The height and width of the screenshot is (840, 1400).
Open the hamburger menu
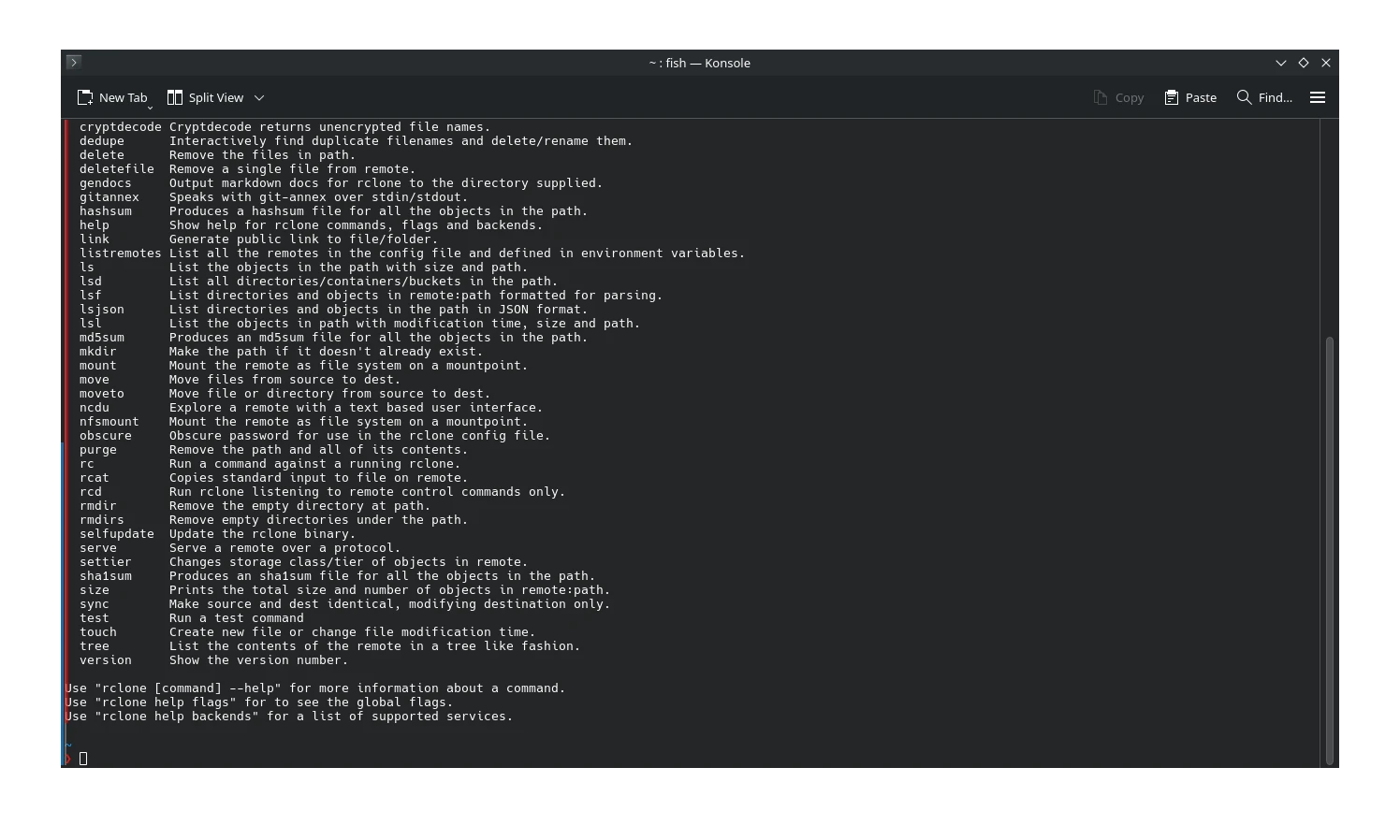tap(1318, 97)
